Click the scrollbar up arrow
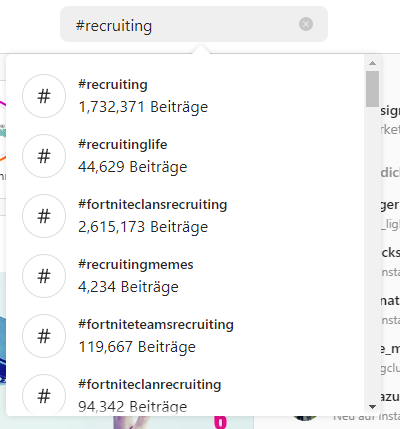400x429 pixels. pos(373,63)
